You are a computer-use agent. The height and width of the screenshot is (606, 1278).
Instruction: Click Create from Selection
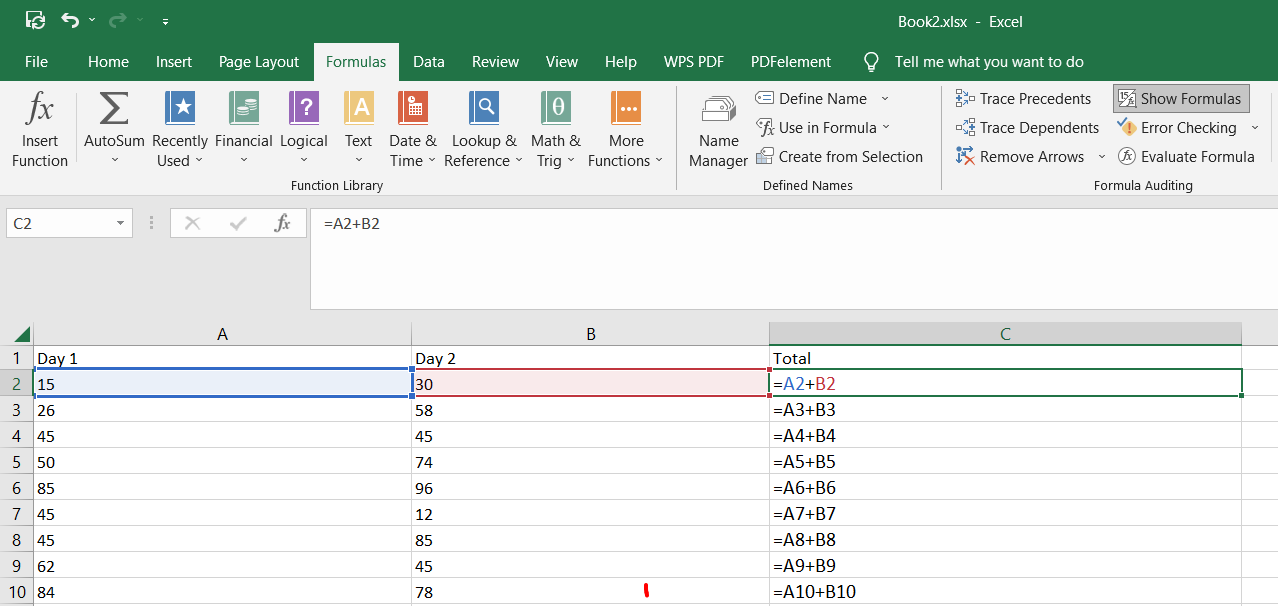click(x=842, y=156)
